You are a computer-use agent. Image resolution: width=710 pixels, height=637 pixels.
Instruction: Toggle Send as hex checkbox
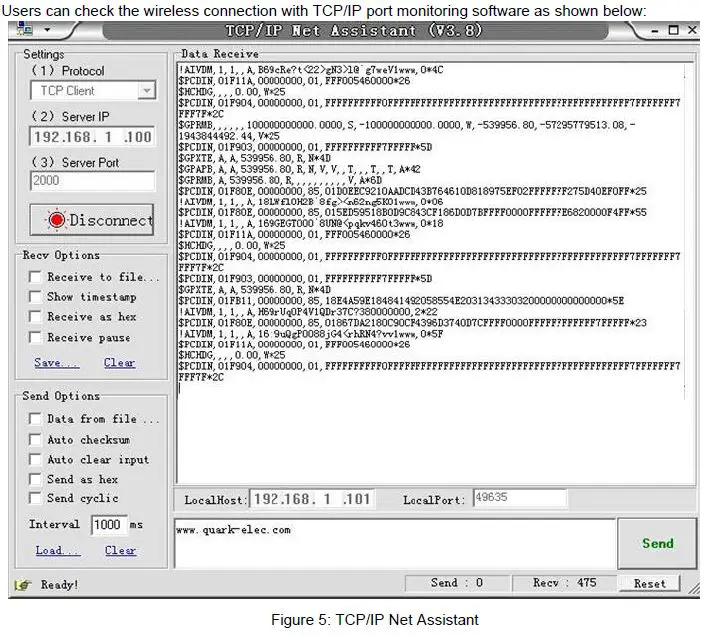click(x=35, y=479)
